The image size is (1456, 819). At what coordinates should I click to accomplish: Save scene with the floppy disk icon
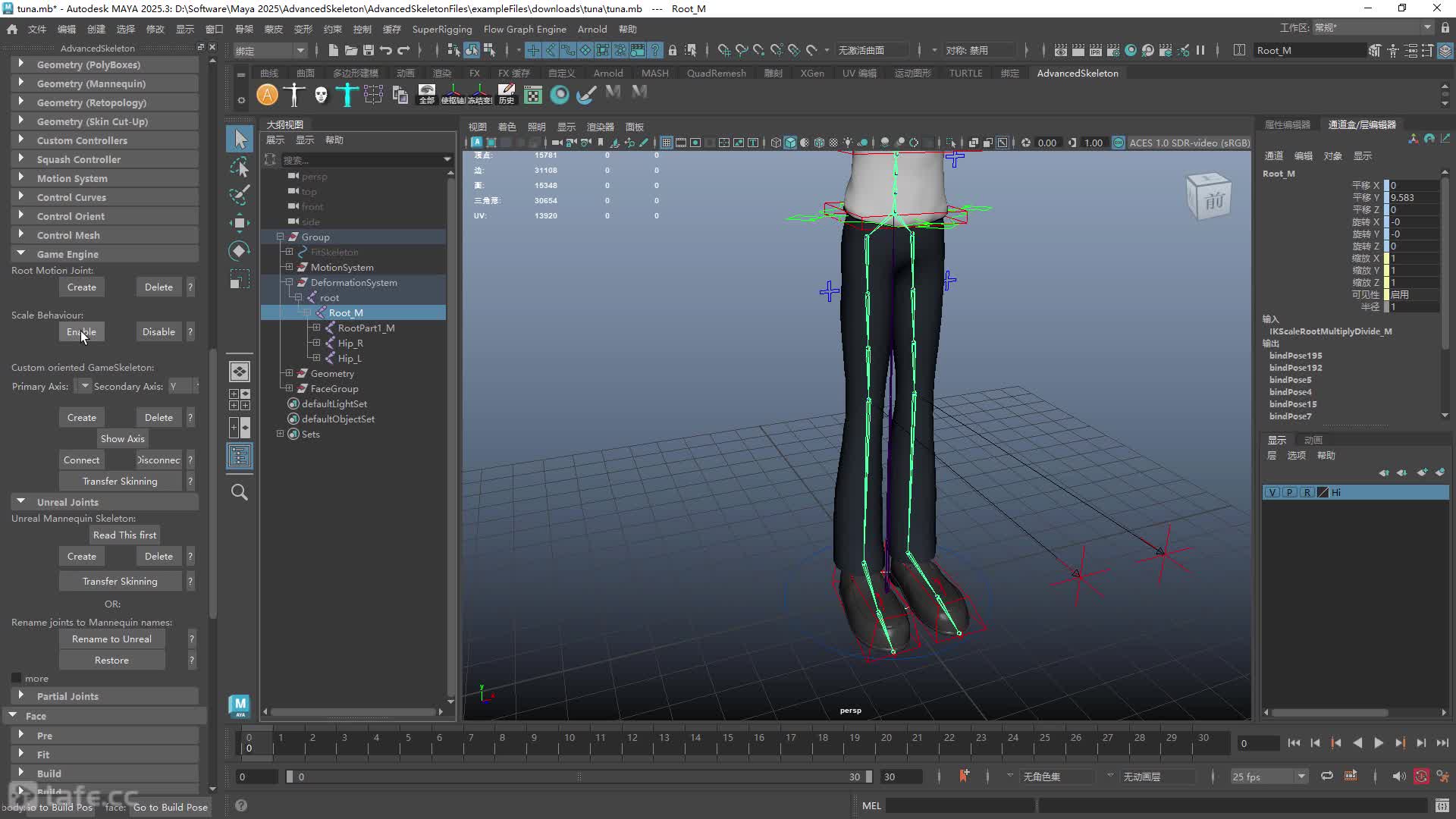369,50
